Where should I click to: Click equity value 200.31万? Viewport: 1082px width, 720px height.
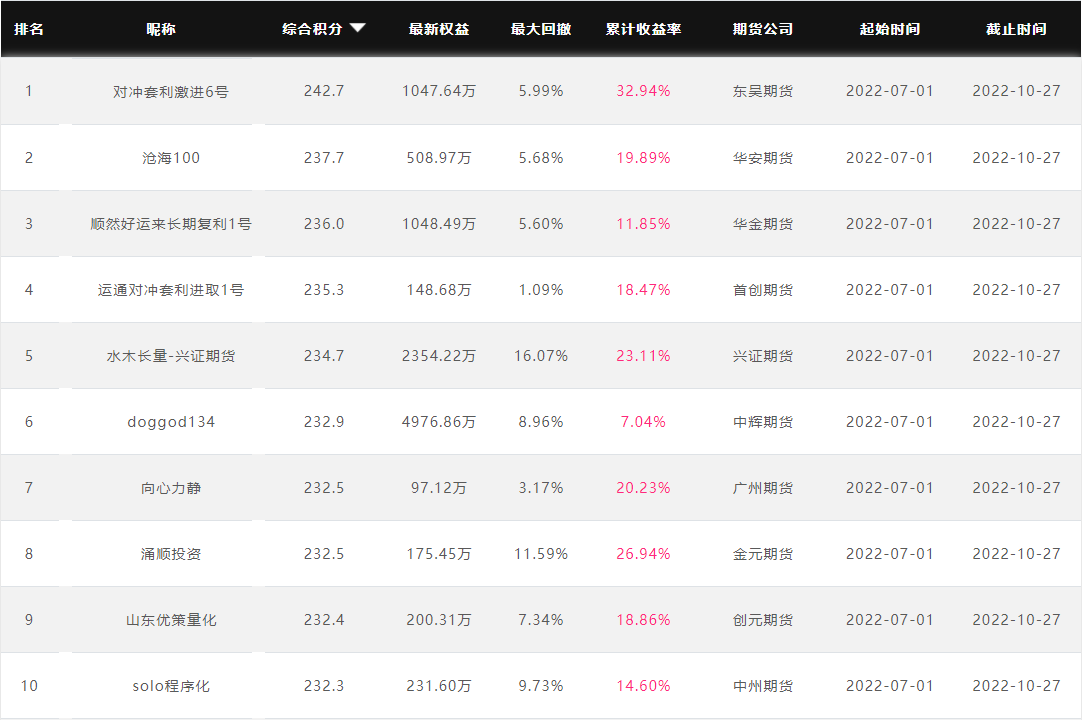[439, 620]
